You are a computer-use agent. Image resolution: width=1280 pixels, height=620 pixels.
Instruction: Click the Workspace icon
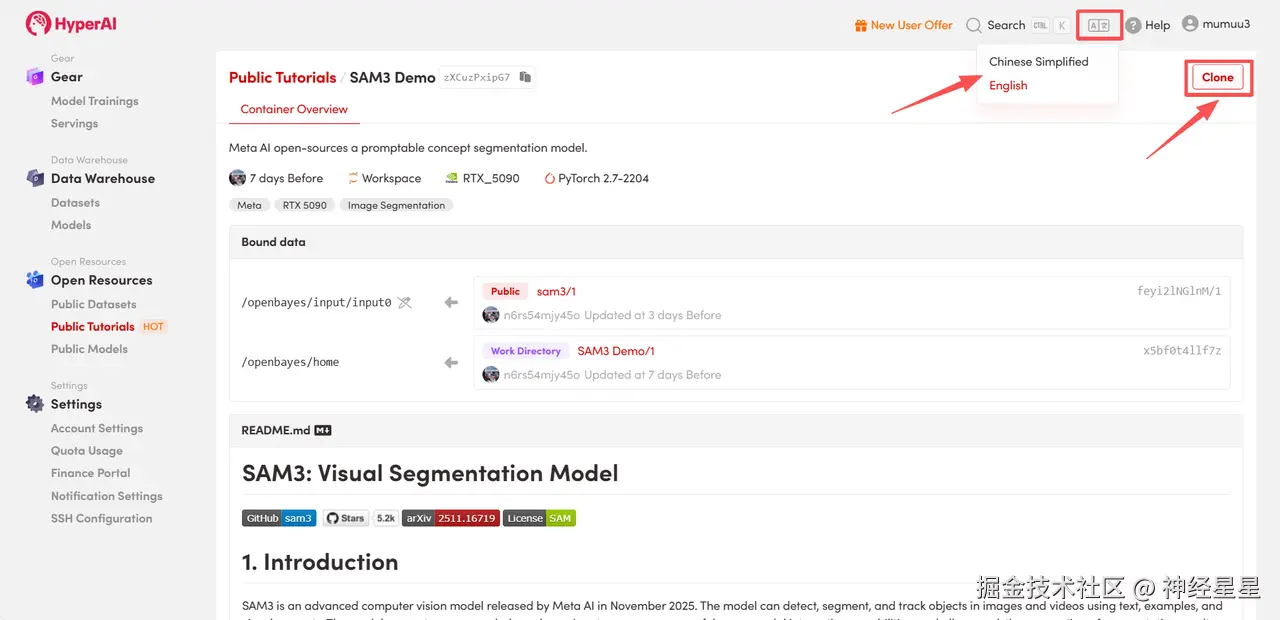353,178
